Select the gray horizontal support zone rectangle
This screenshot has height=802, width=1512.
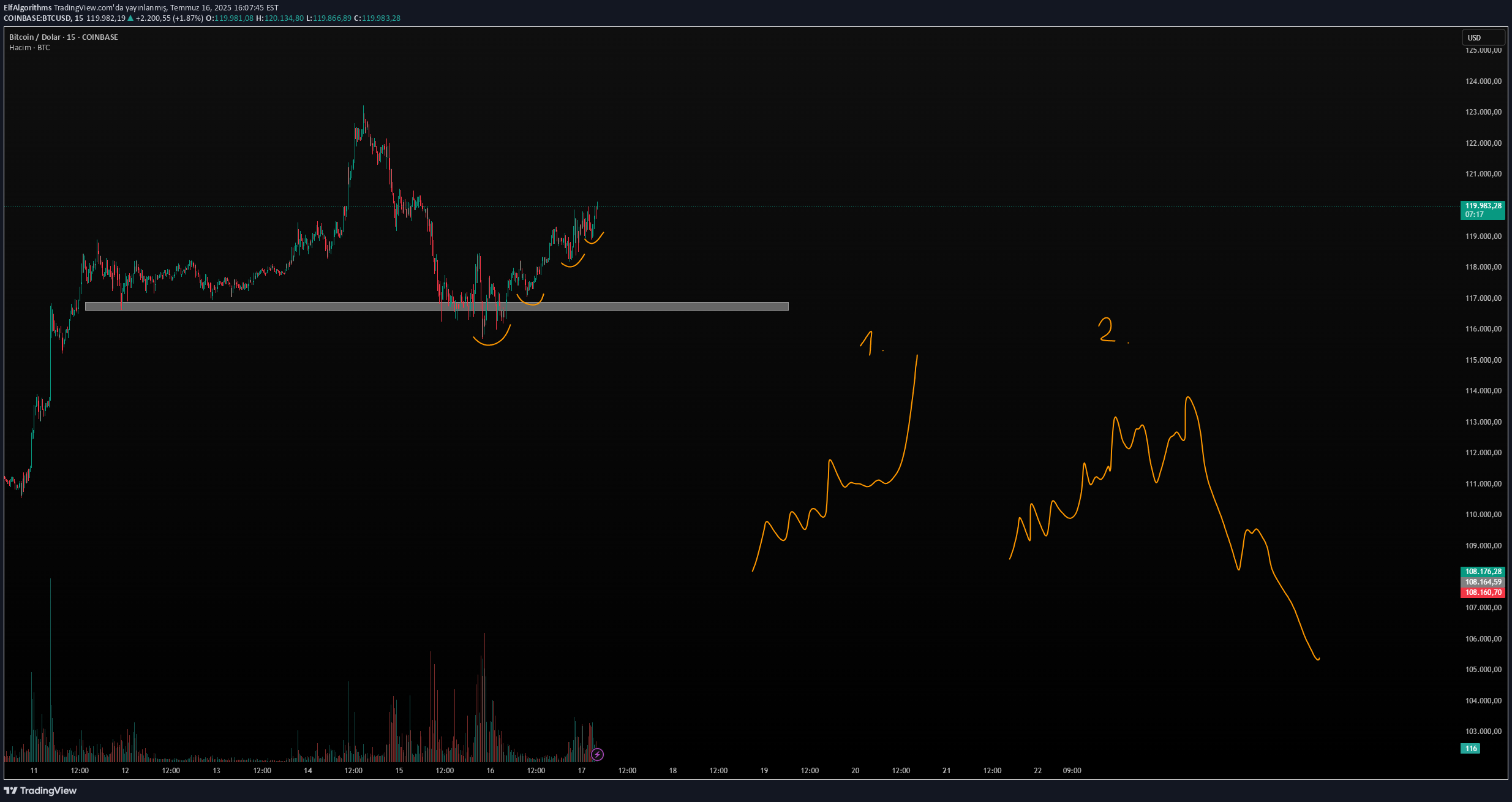pyautogui.click(x=437, y=306)
